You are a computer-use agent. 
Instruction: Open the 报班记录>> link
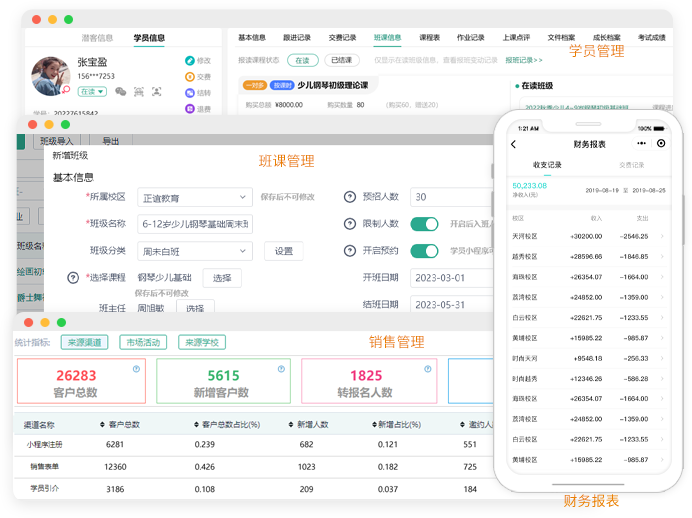(x=524, y=60)
